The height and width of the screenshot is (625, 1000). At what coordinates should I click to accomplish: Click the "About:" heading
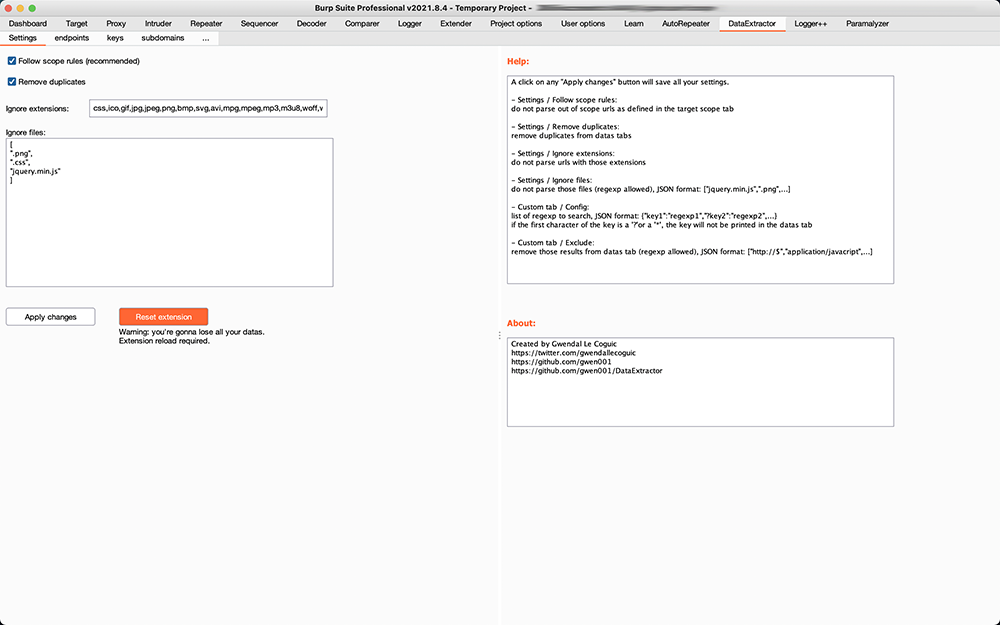pyautogui.click(x=521, y=323)
